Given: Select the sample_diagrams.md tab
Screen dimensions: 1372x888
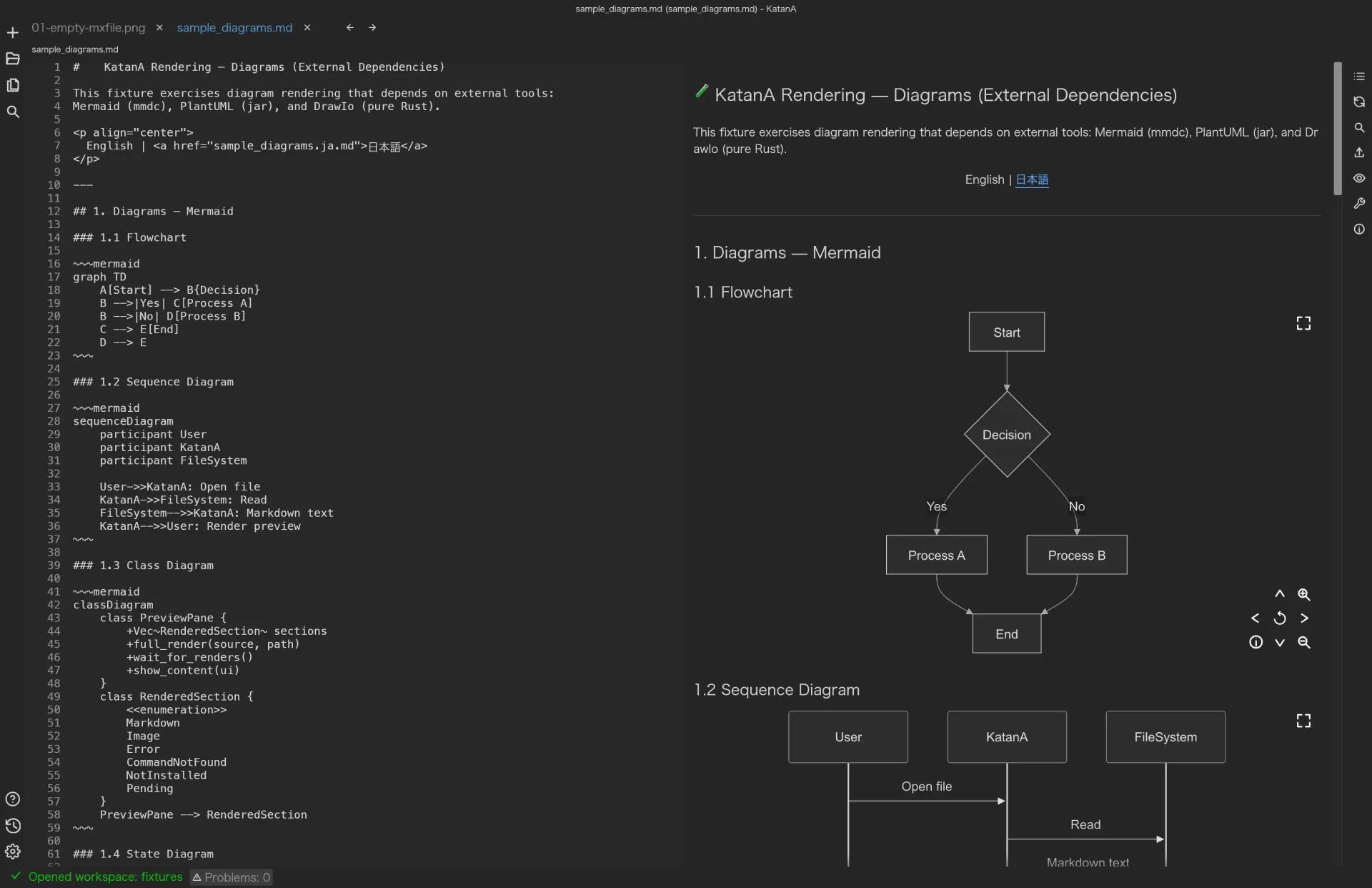Looking at the screenshot, I should pos(234,28).
